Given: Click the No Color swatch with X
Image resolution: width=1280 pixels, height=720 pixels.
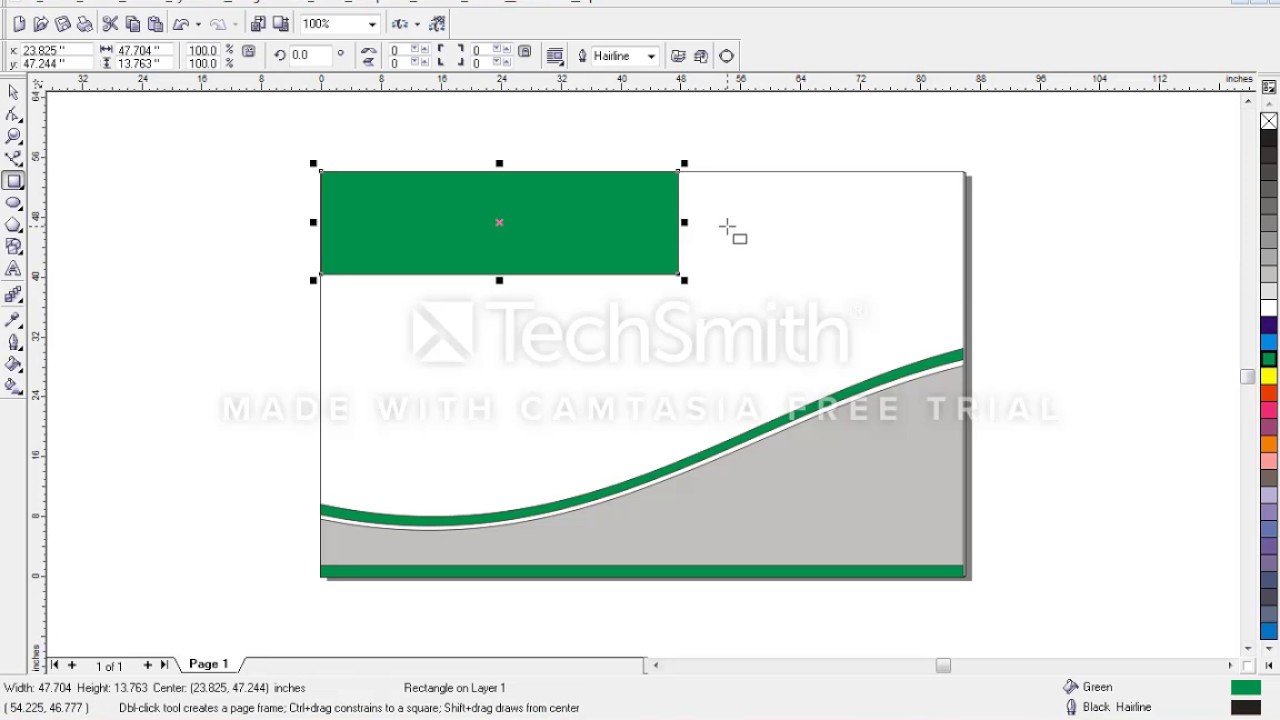Looking at the screenshot, I should (1268, 121).
